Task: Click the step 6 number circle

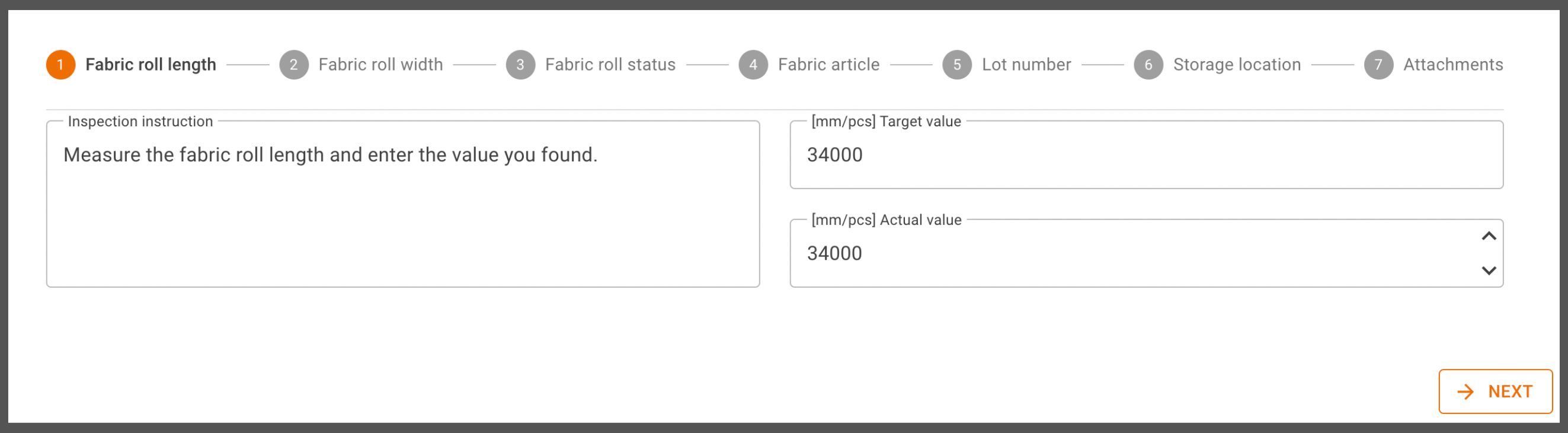Action: pyautogui.click(x=1148, y=65)
